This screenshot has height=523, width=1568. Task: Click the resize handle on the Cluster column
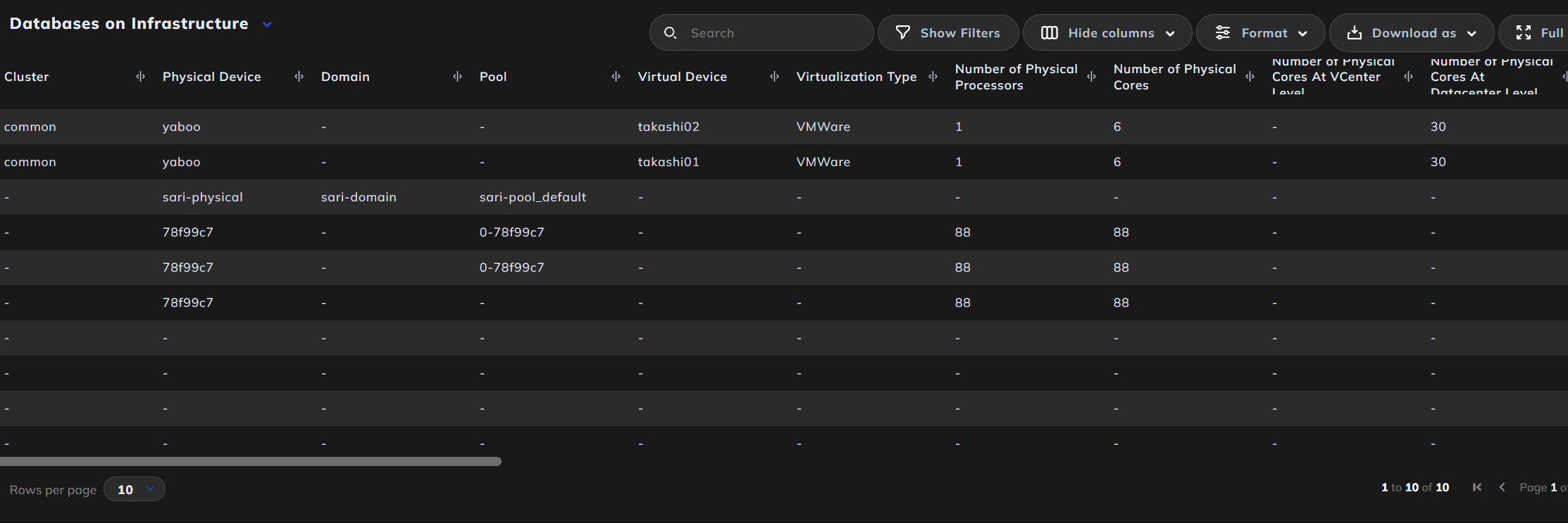(140, 77)
